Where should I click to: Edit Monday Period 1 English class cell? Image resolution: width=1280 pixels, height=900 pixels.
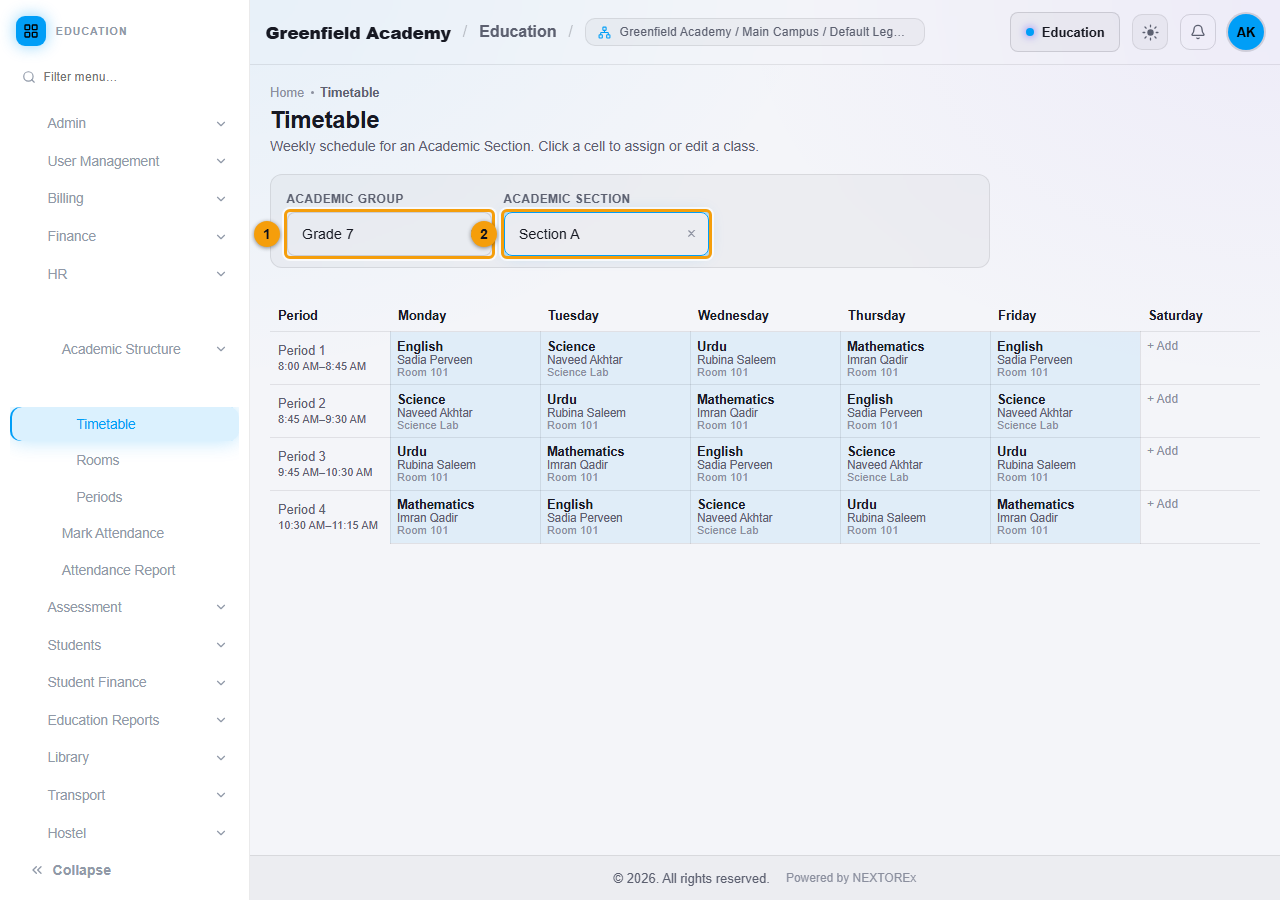point(465,358)
